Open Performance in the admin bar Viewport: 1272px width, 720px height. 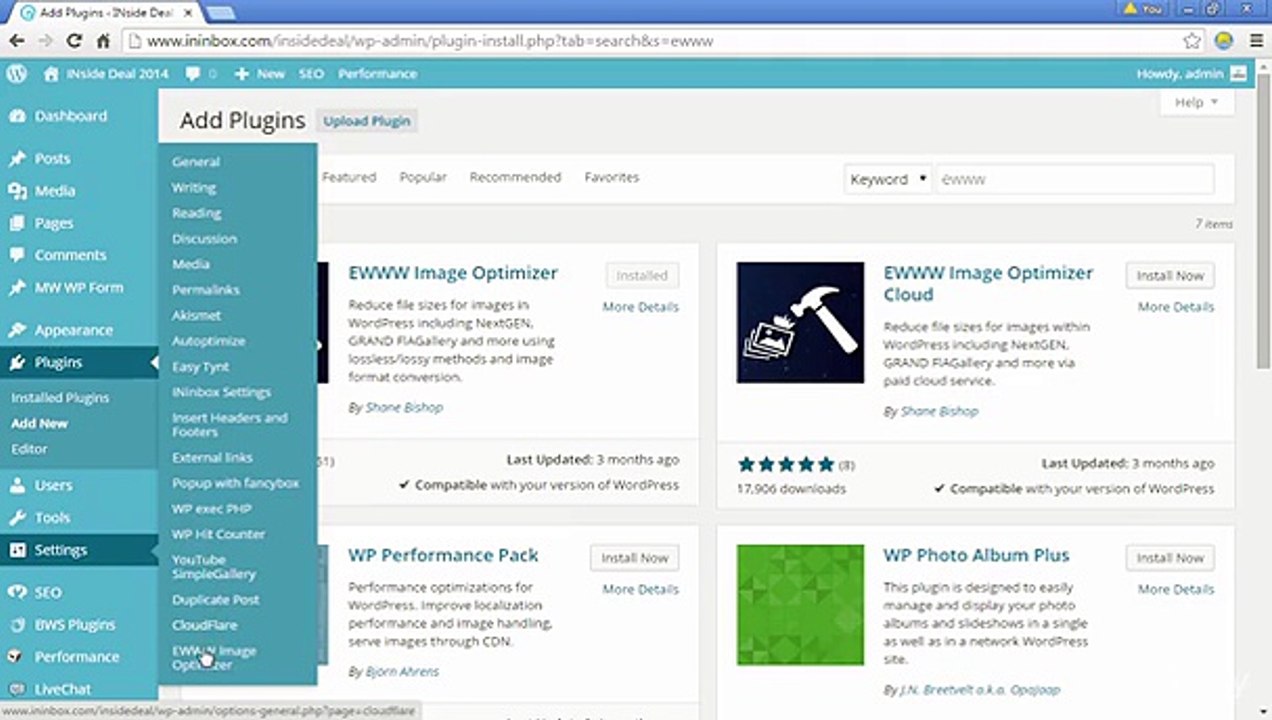click(x=377, y=74)
